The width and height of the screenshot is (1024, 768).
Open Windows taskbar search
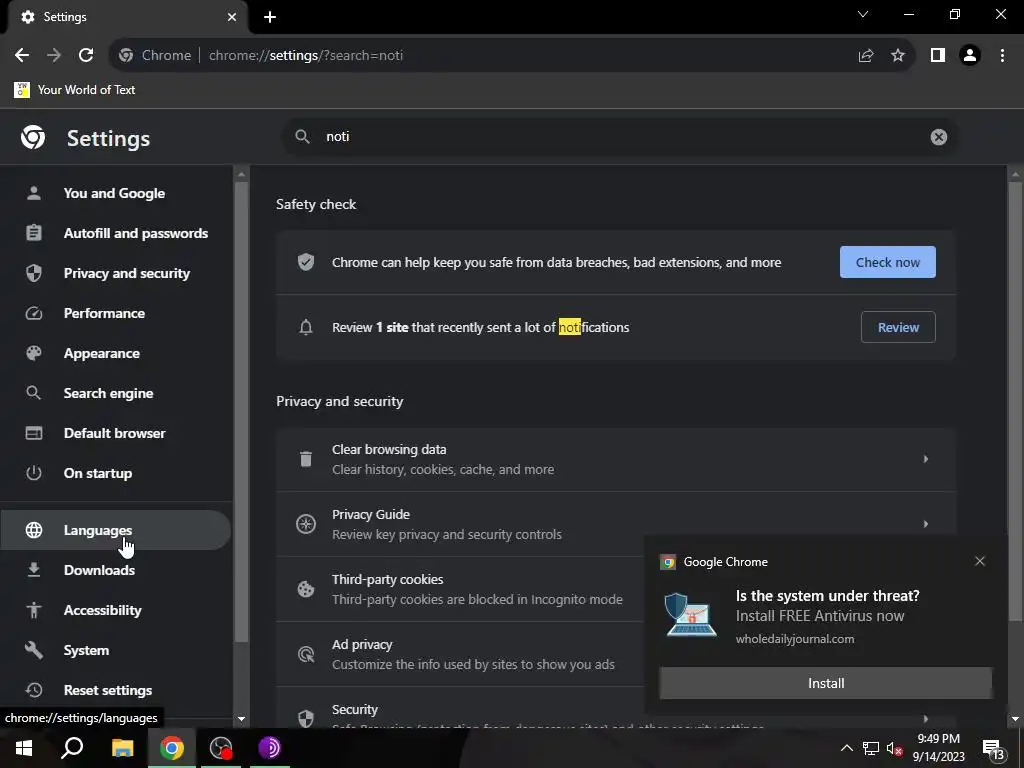(x=72, y=748)
